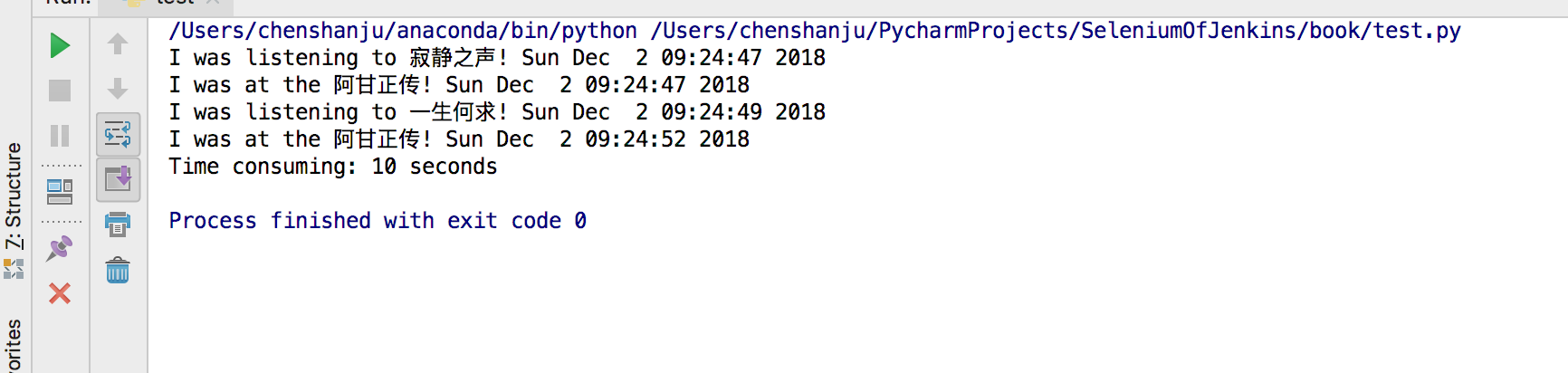Click the anaconda python interpreter path
Viewport: 1568px width, 373px height.
pyautogui.click(x=403, y=31)
